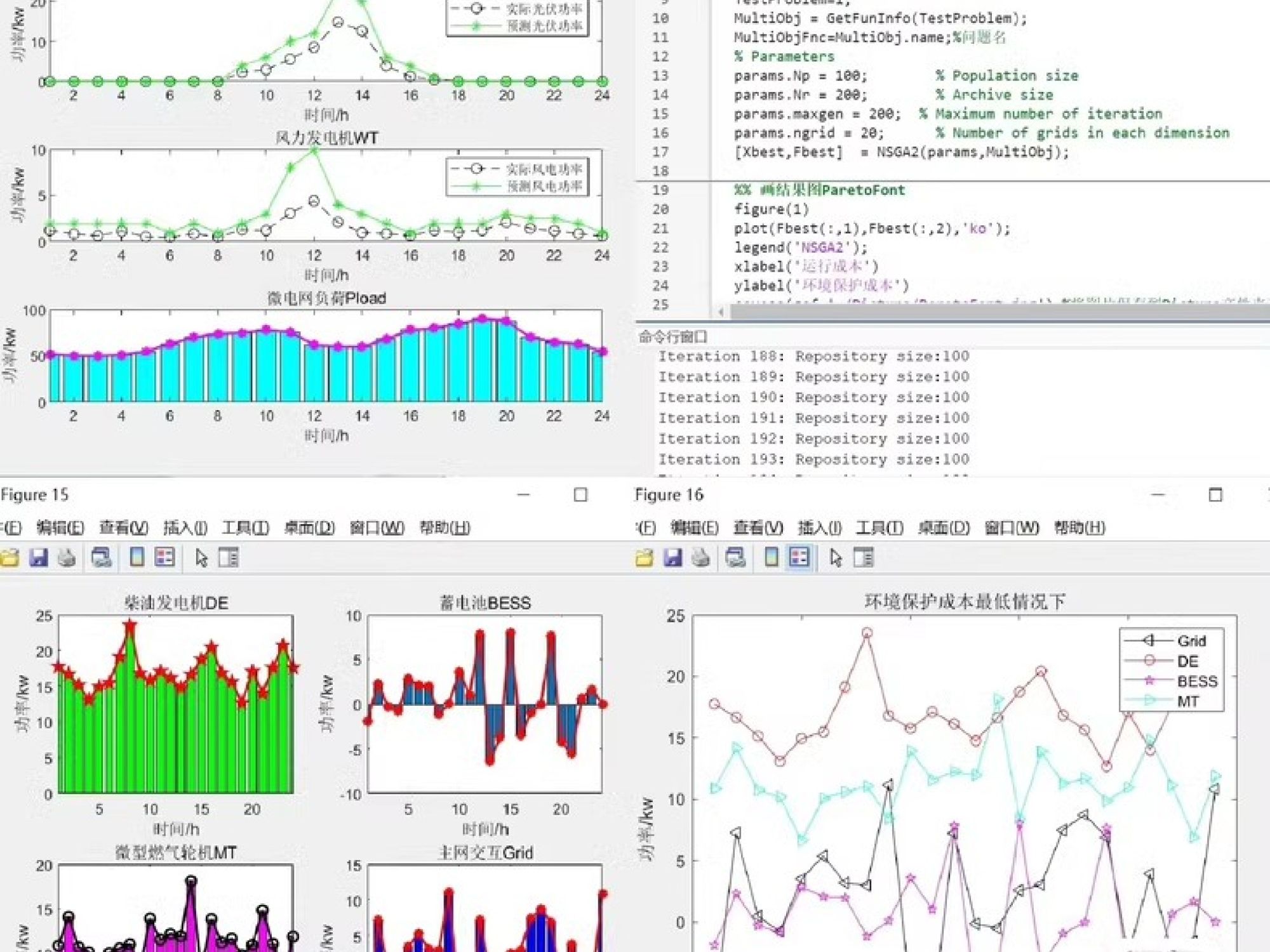1270x952 pixels.
Task: Open 窗口(W) menu in Figure 15
Action: pyautogui.click(x=377, y=527)
